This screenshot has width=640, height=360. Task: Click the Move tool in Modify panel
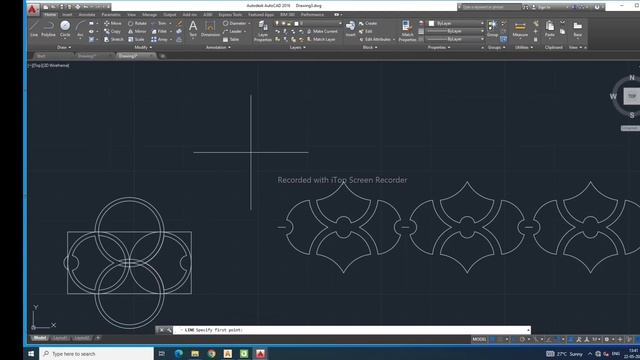(113, 24)
